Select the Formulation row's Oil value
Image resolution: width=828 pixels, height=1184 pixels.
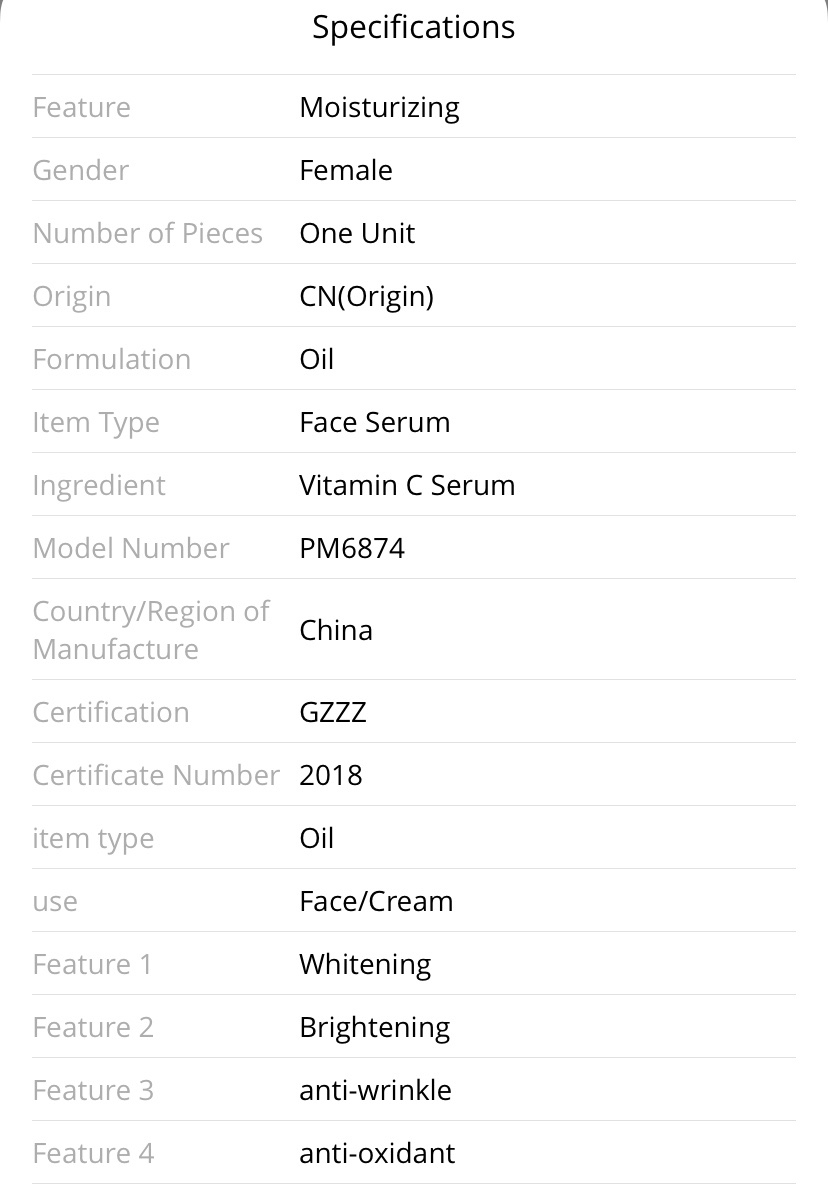(x=316, y=359)
